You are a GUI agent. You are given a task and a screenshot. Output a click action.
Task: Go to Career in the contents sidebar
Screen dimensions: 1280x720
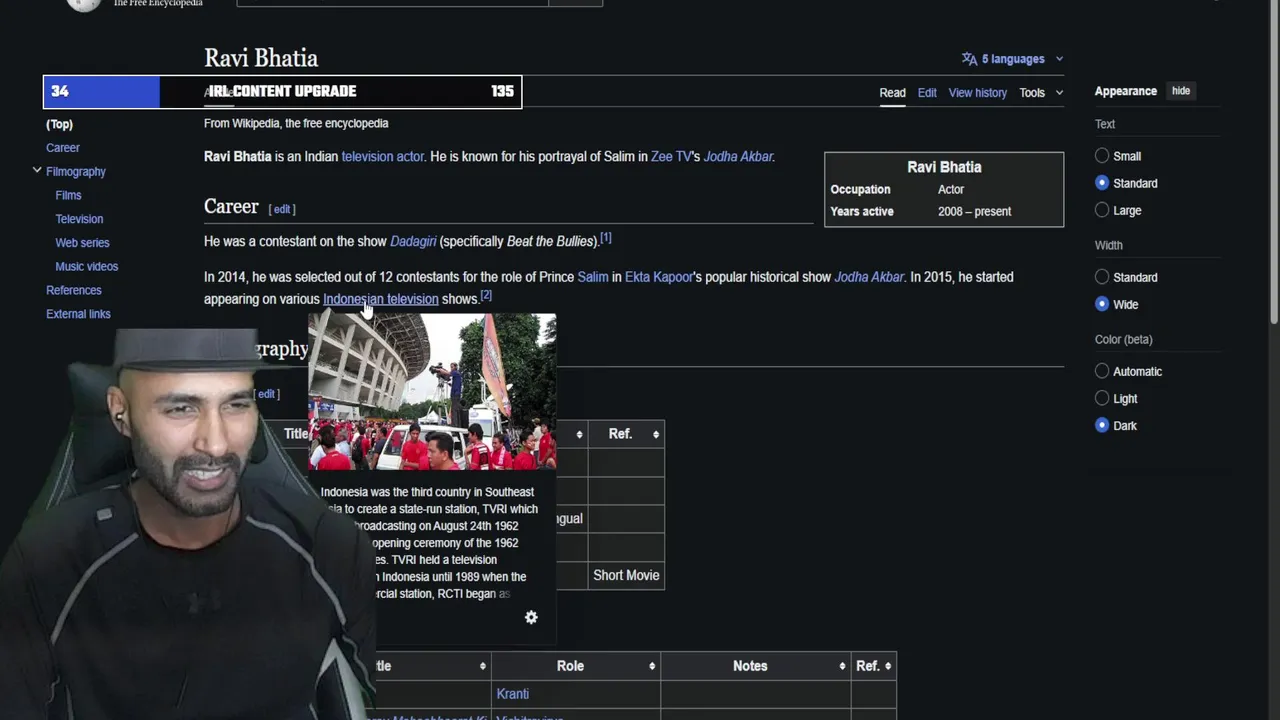(x=63, y=148)
